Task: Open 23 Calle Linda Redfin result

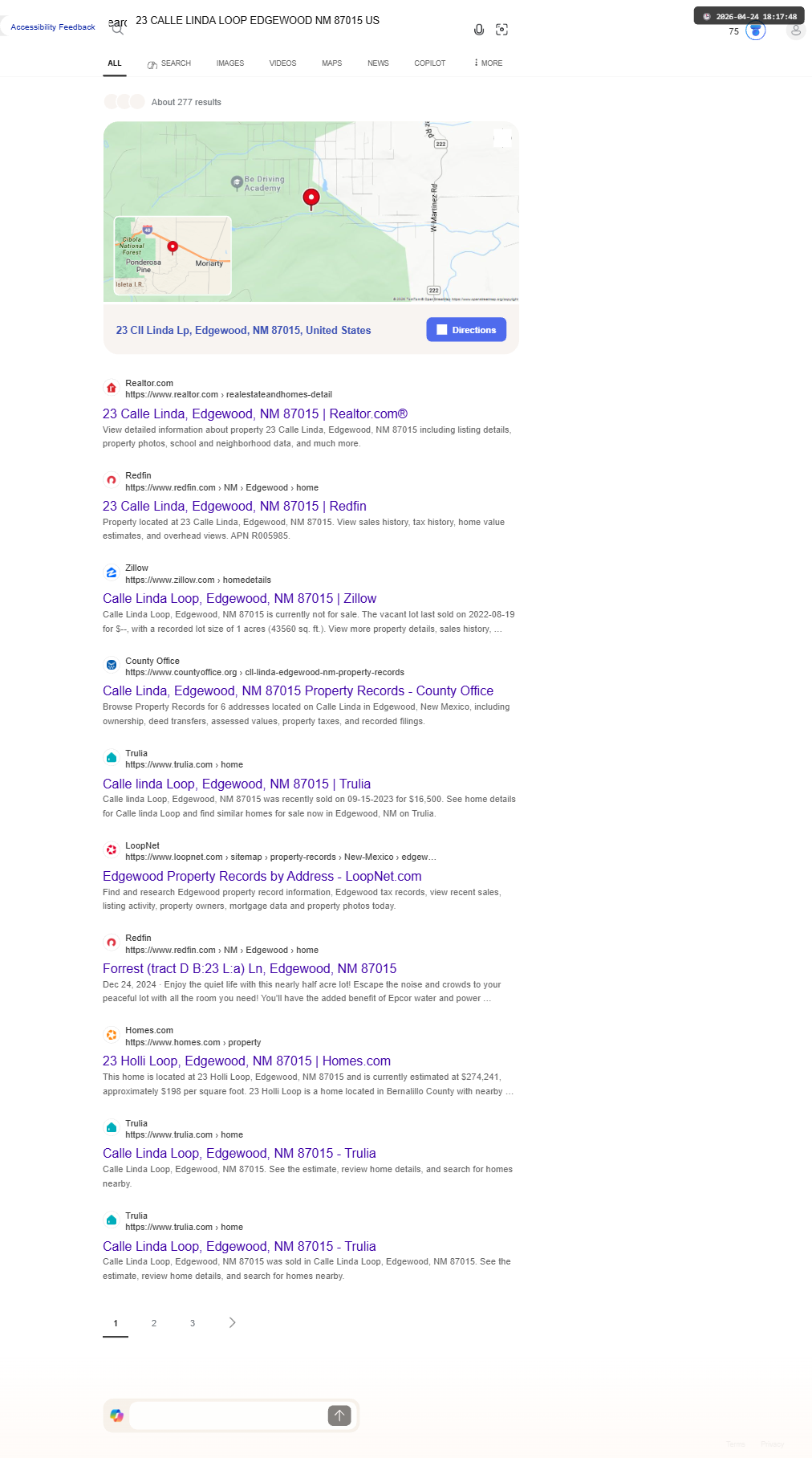Action: coord(234,506)
